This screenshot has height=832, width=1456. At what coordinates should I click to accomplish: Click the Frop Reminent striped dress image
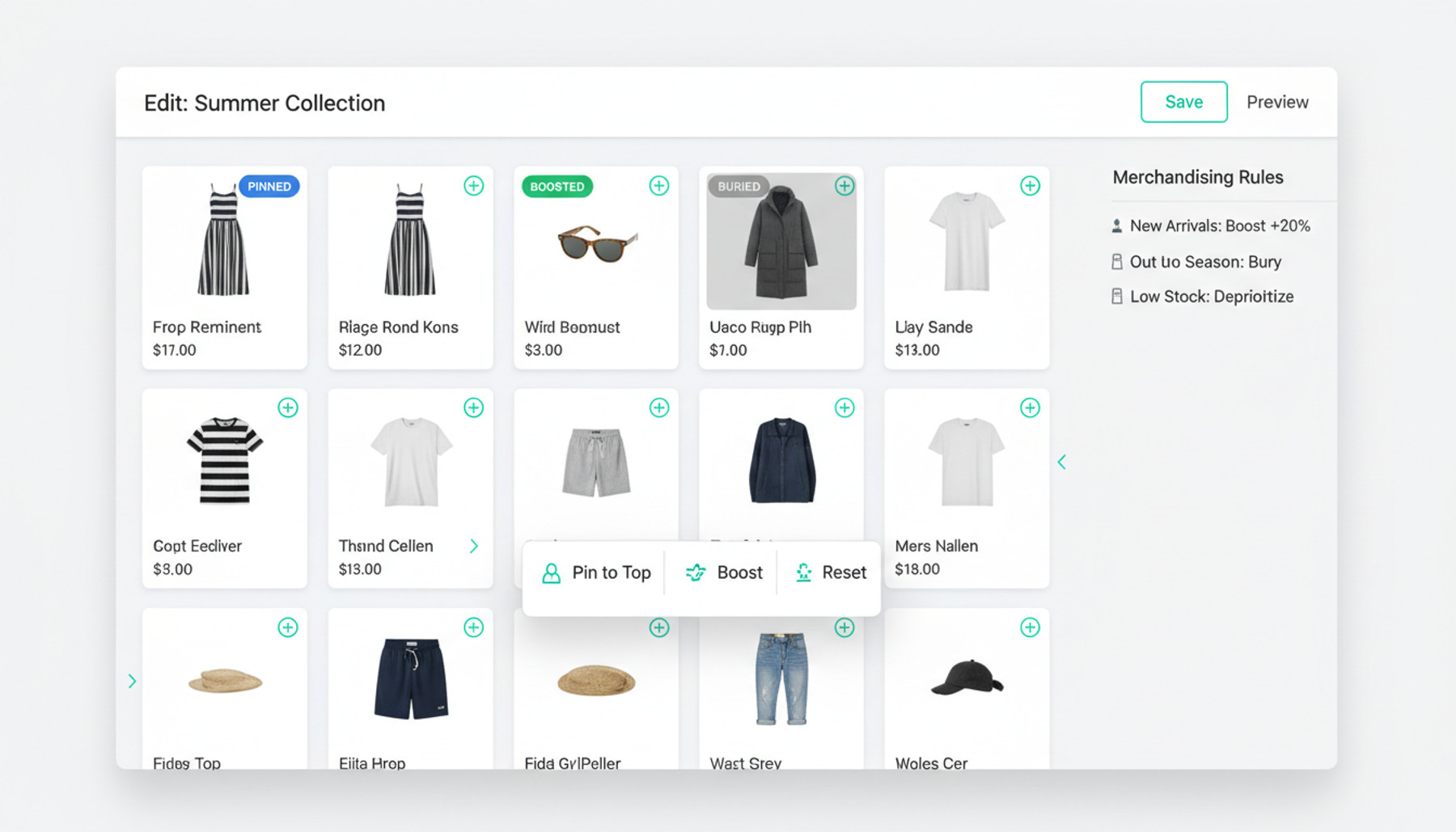click(x=224, y=240)
